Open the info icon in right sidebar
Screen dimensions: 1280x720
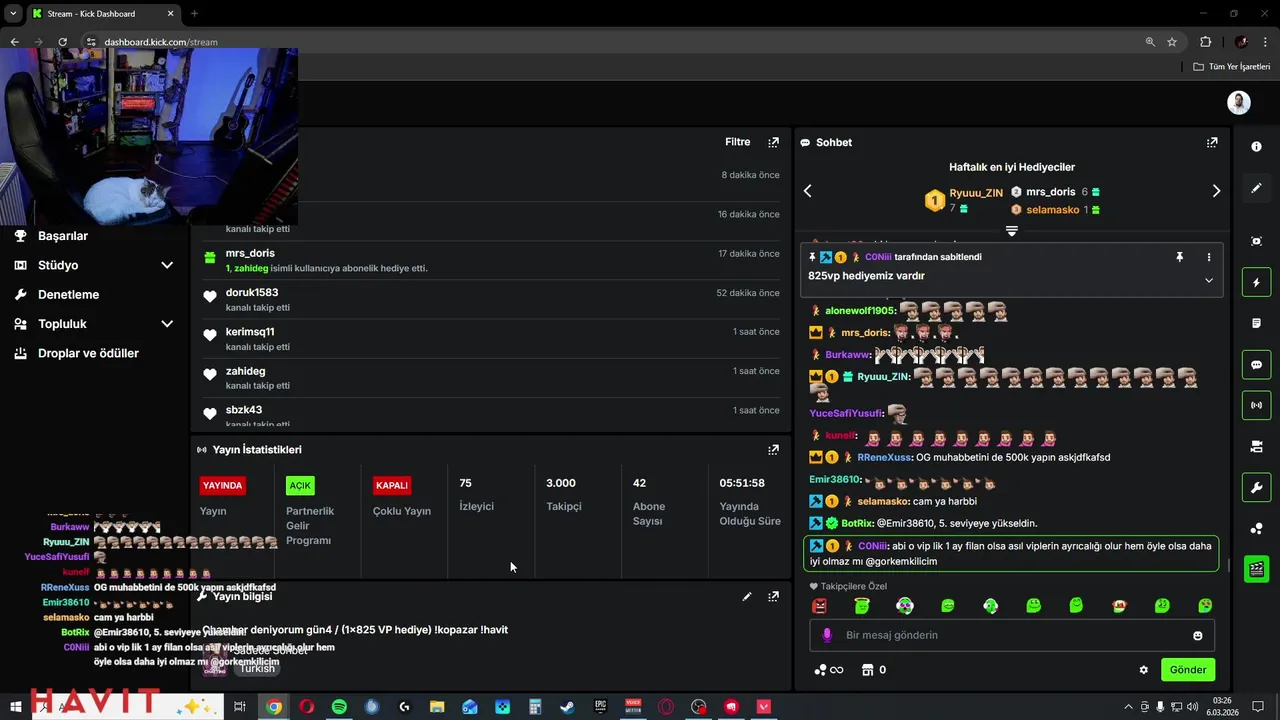(1256, 146)
